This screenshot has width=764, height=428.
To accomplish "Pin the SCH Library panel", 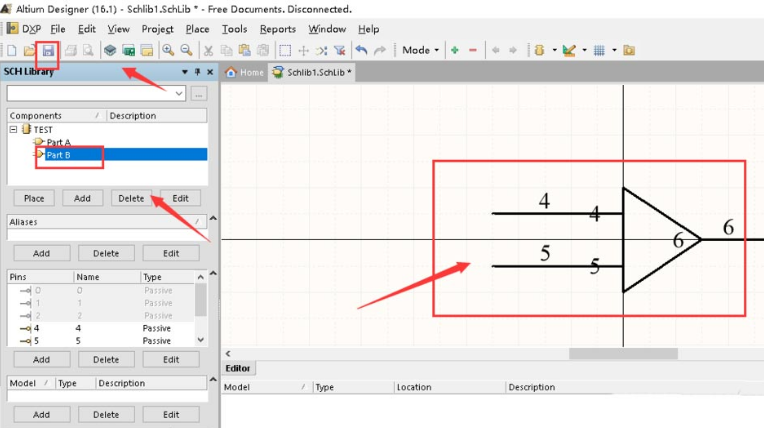I will [x=197, y=72].
